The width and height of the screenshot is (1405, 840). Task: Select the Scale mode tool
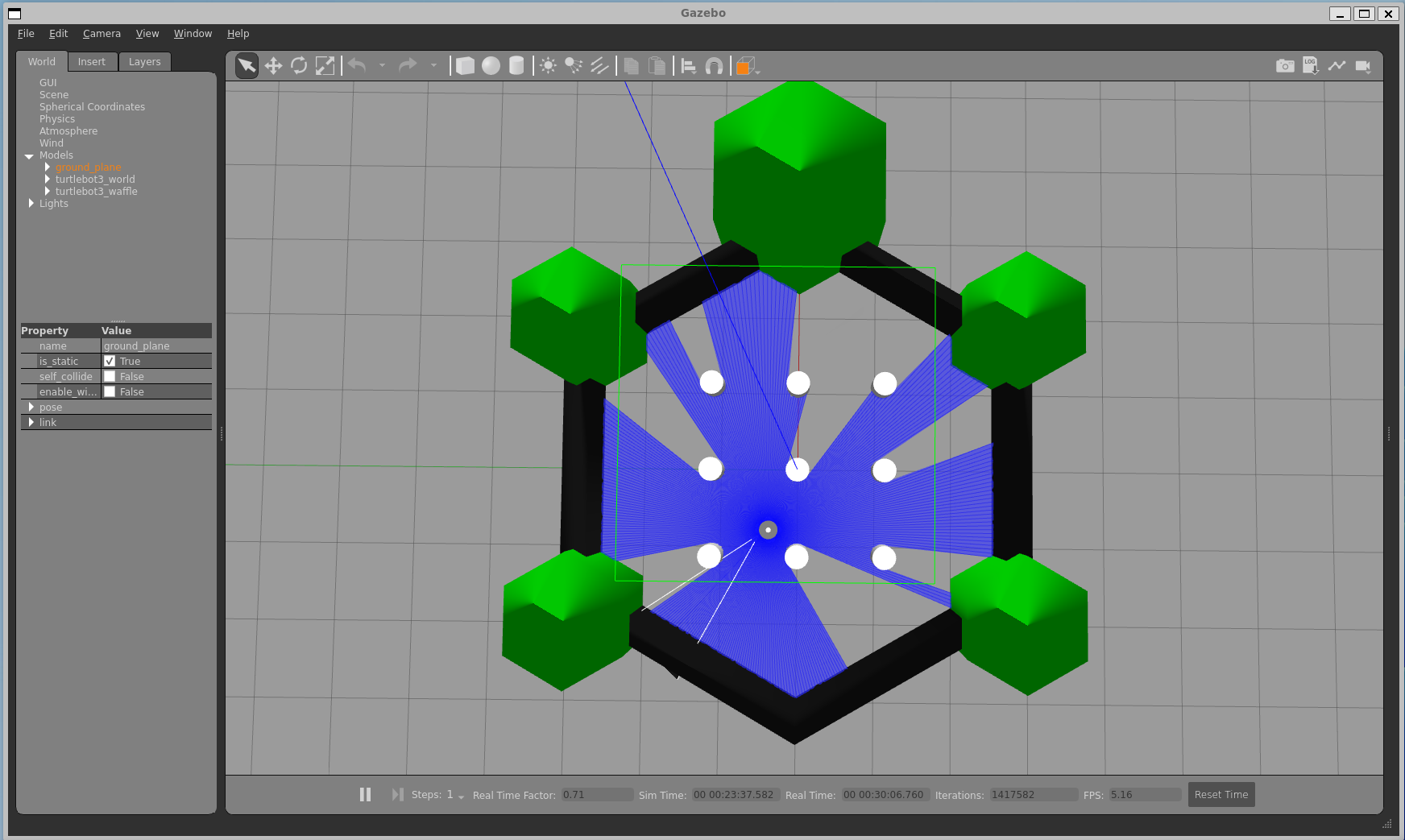(x=325, y=65)
